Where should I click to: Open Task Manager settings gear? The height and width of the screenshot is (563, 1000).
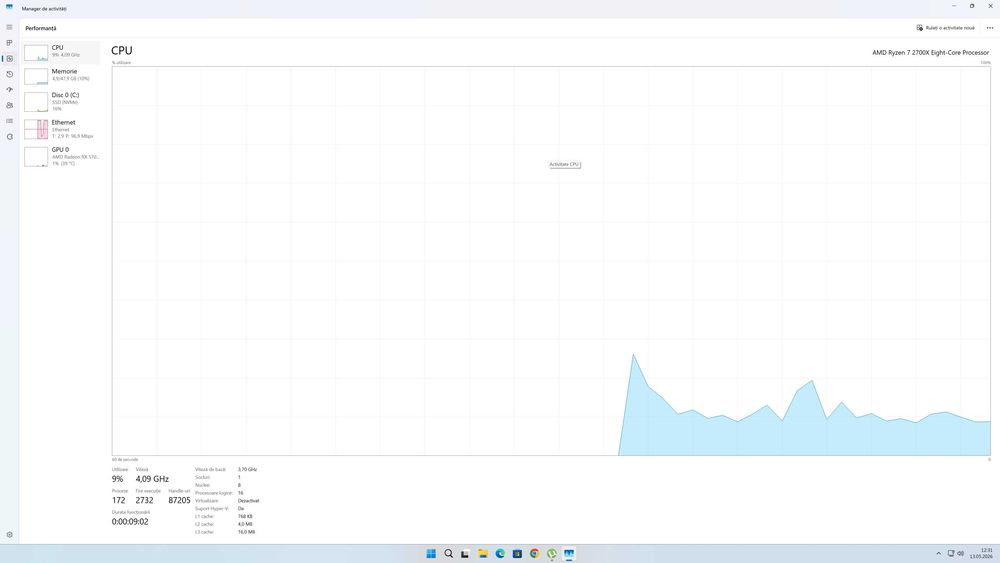10,535
